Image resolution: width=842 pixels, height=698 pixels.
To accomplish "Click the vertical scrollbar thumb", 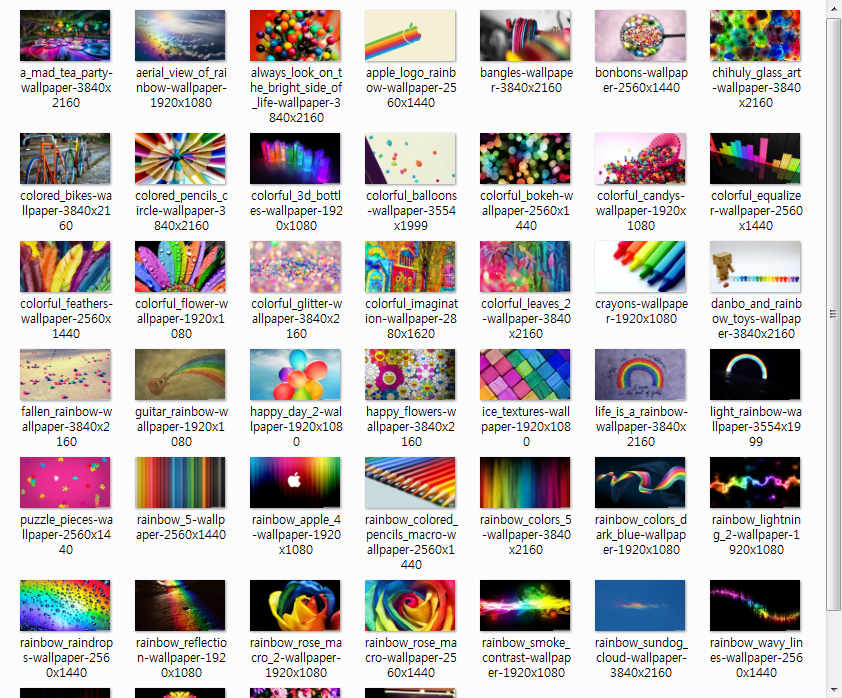I will [x=833, y=314].
